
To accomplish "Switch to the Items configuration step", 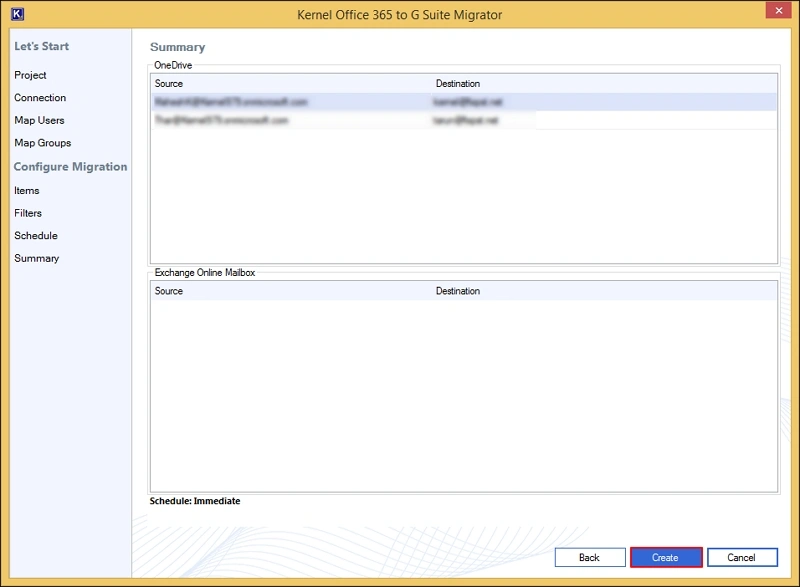I will (27, 191).
